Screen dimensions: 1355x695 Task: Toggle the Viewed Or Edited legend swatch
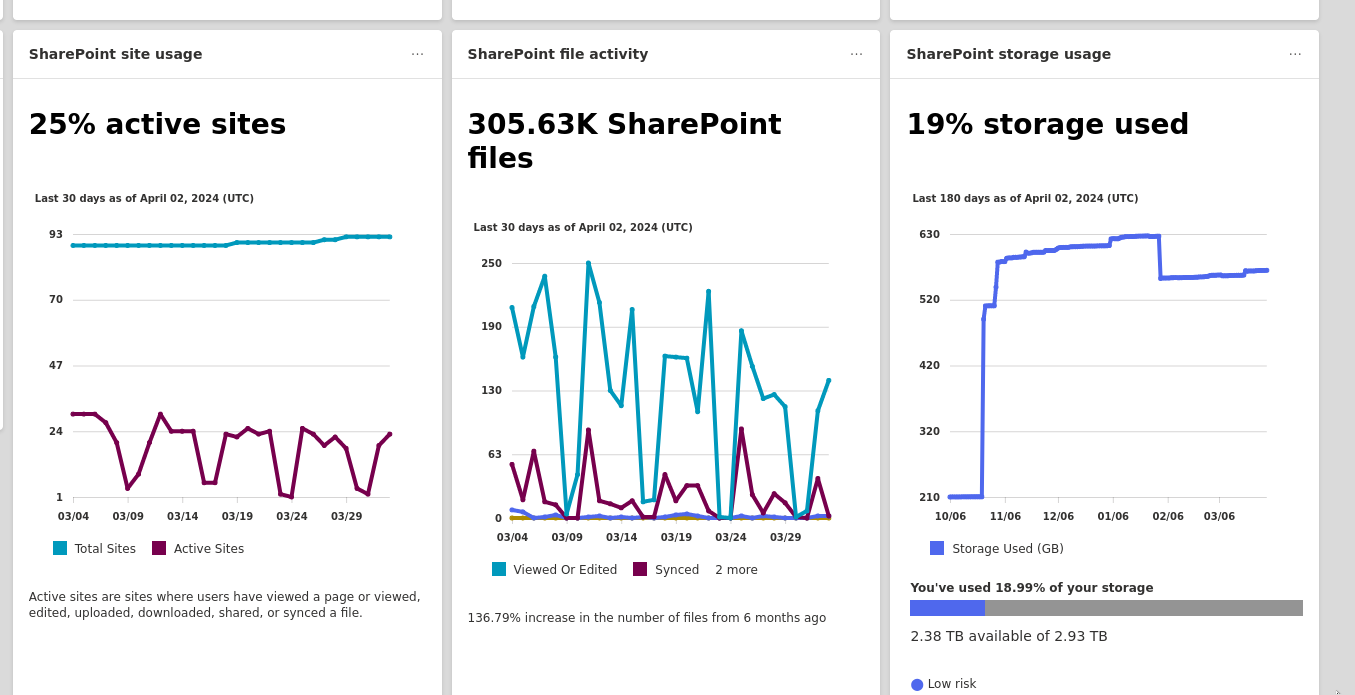[499, 569]
